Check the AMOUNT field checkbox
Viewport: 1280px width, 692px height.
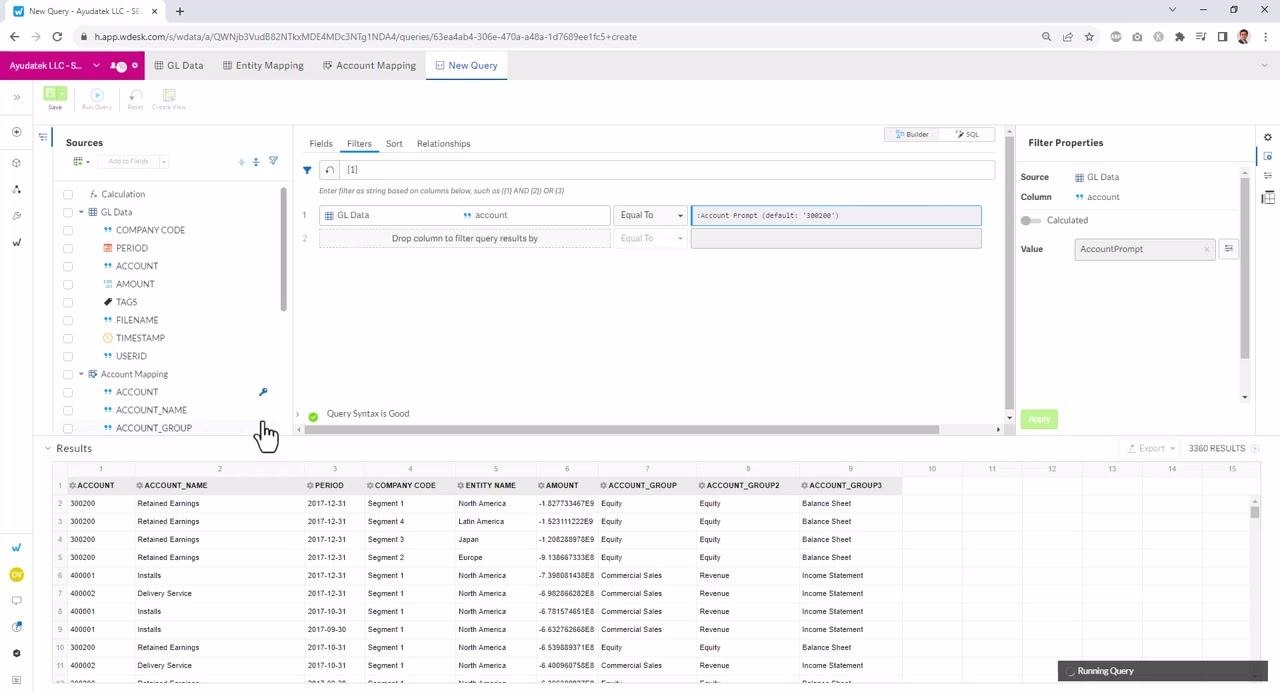tap(68, 284)
